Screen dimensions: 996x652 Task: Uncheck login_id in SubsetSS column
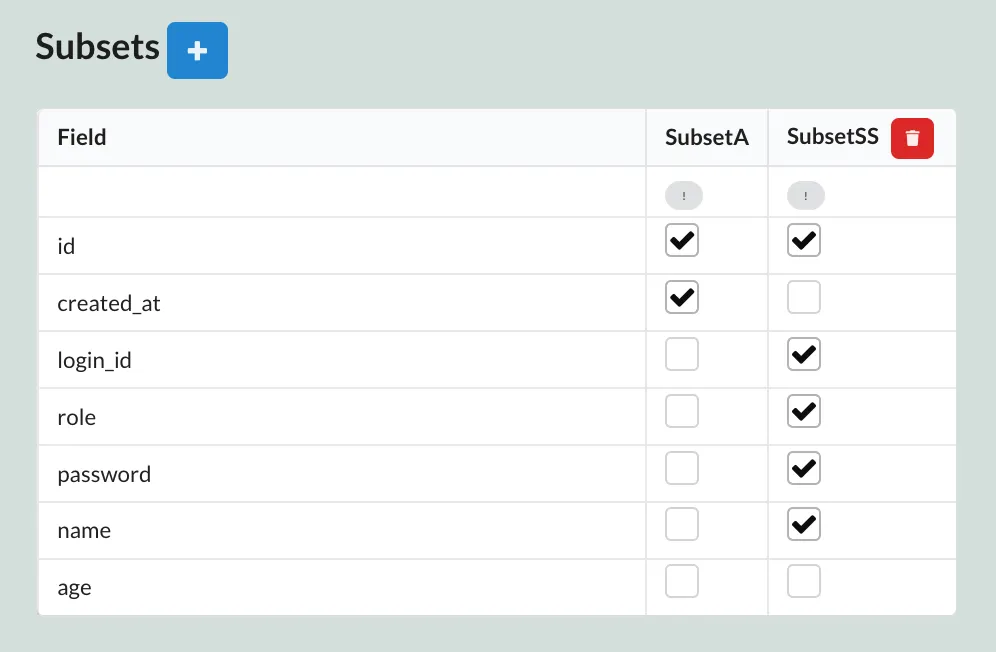tap(804, 355)
